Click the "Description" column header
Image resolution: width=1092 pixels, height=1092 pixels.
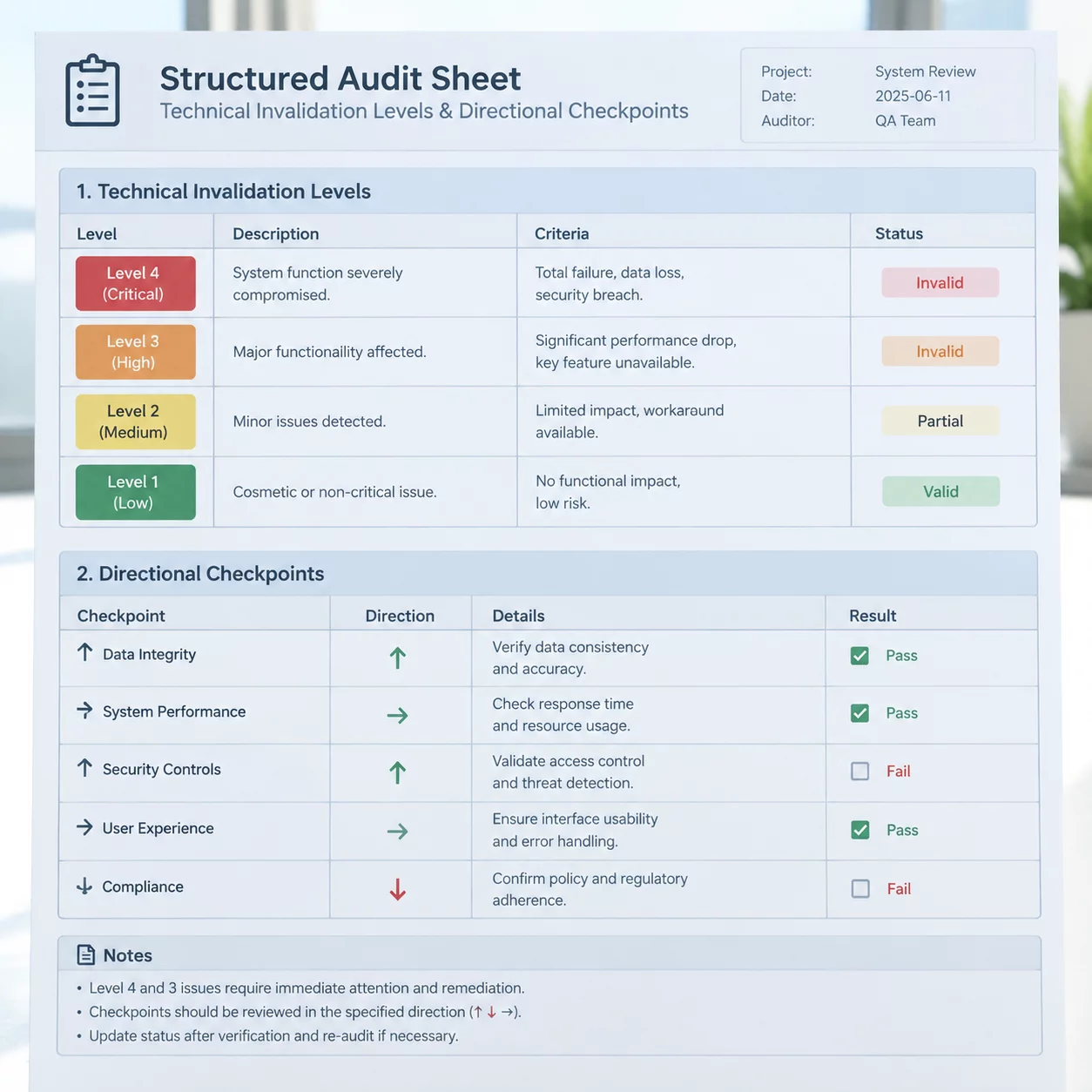(x=276, y=233)
